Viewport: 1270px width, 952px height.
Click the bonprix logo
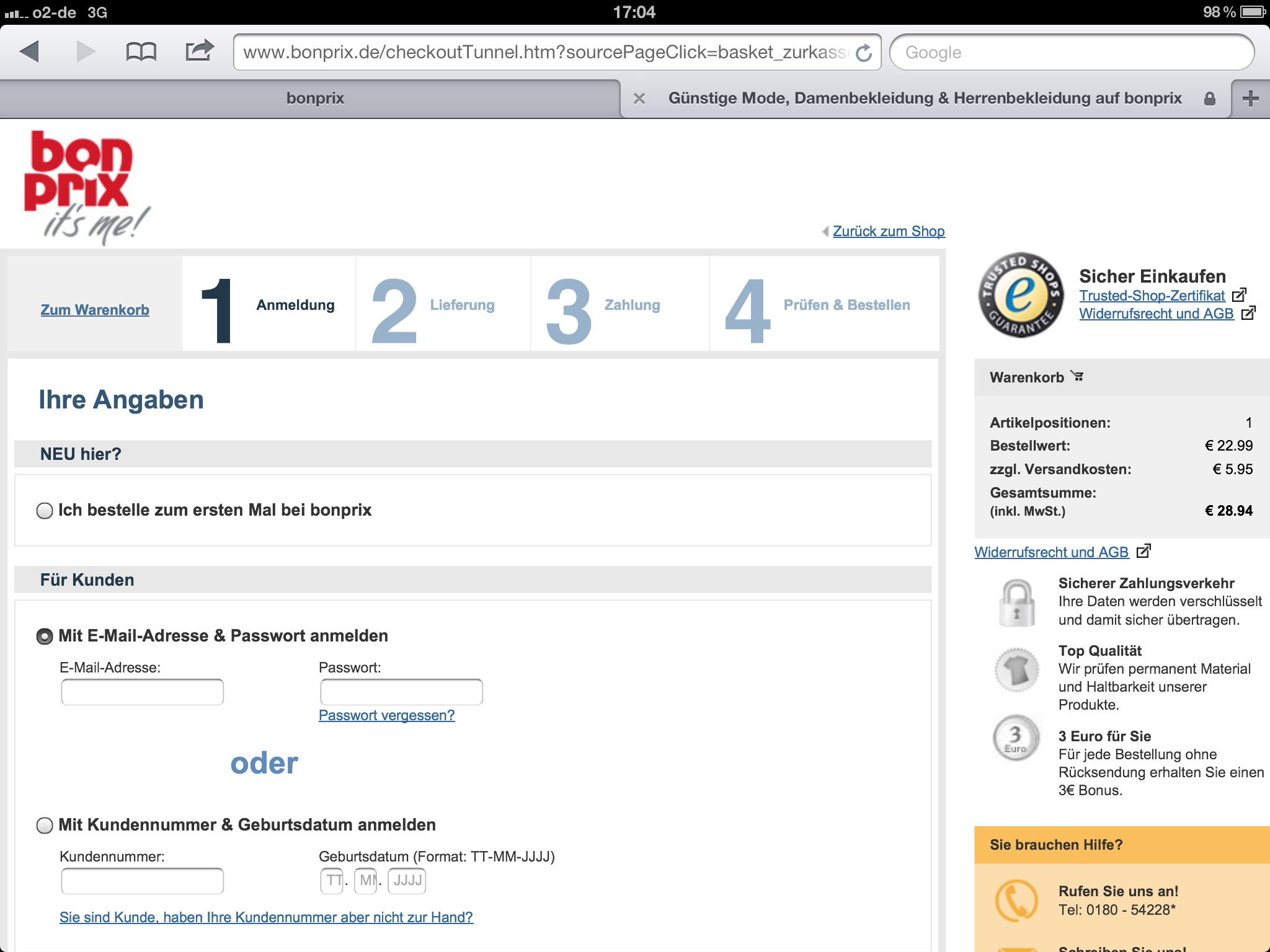[x=86, y=186]
